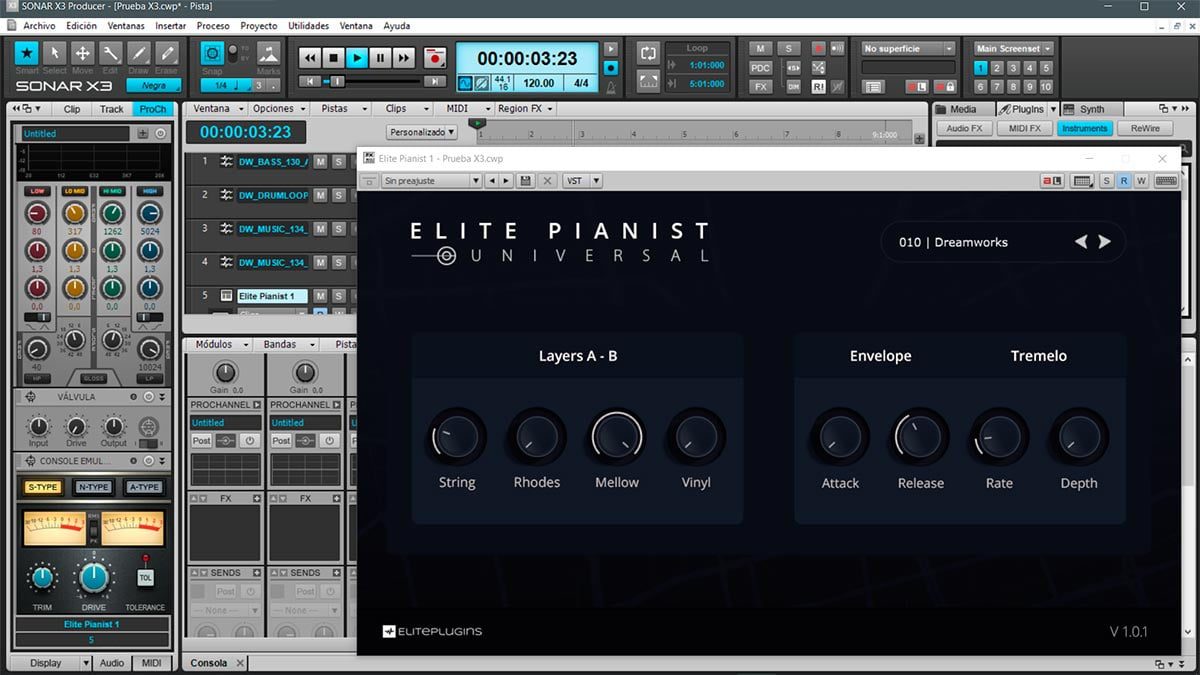This screenshot has height=675, width=1200.
Task: Show MIDI FX plugins
Action: [x=1024, y=128]
